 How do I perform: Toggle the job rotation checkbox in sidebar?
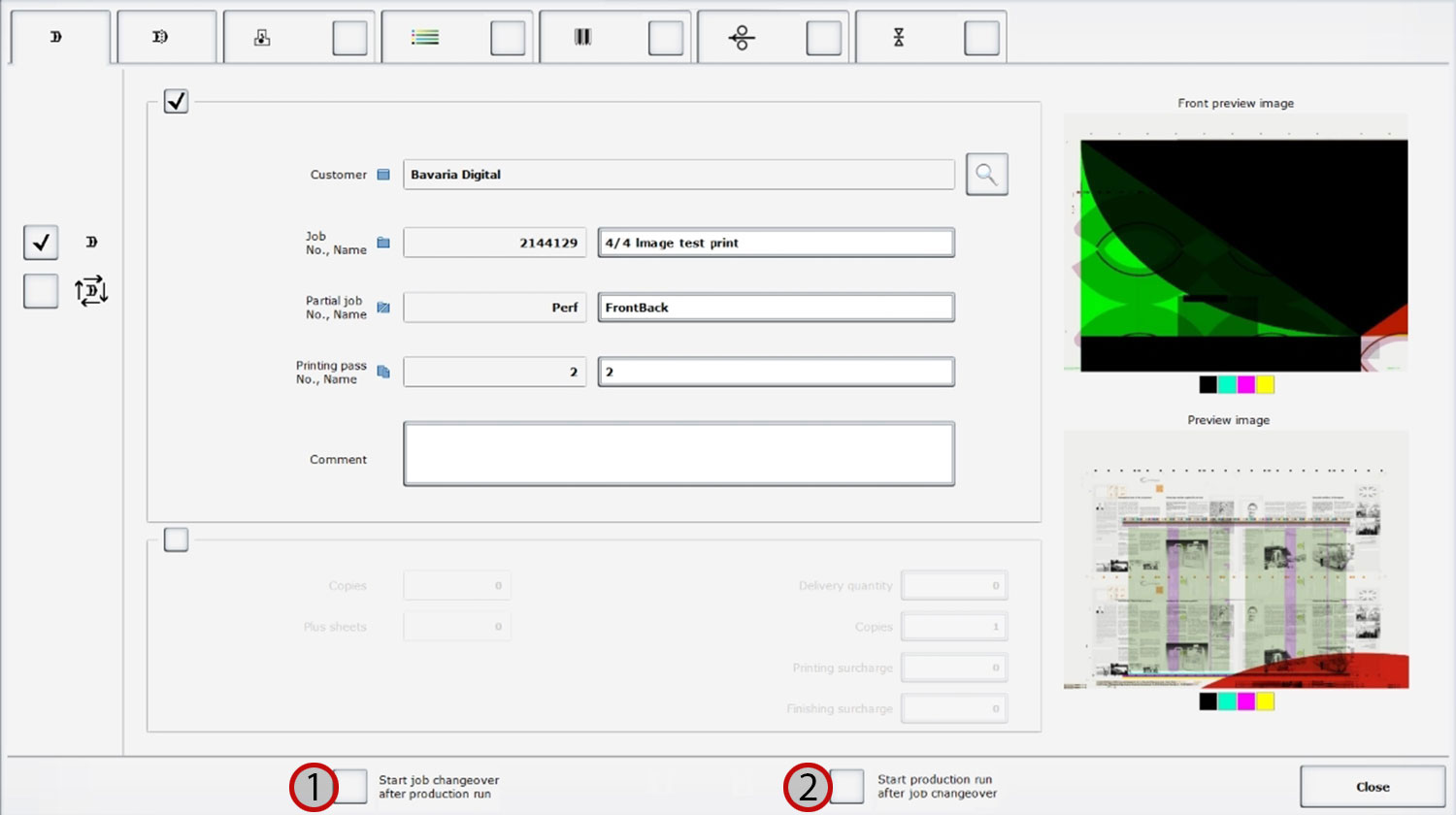40,291
